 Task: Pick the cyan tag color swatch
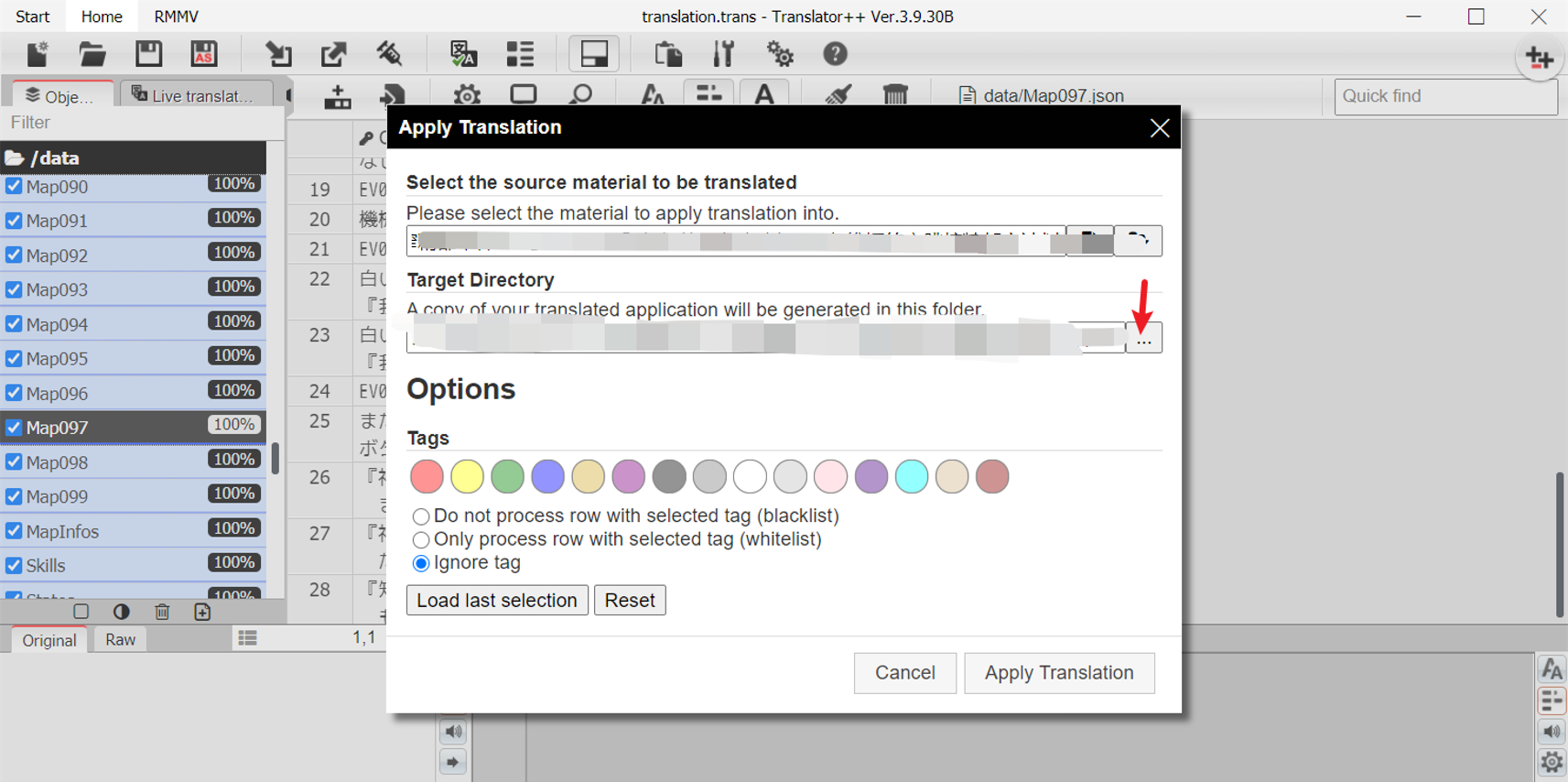click(x=912, y=477)
